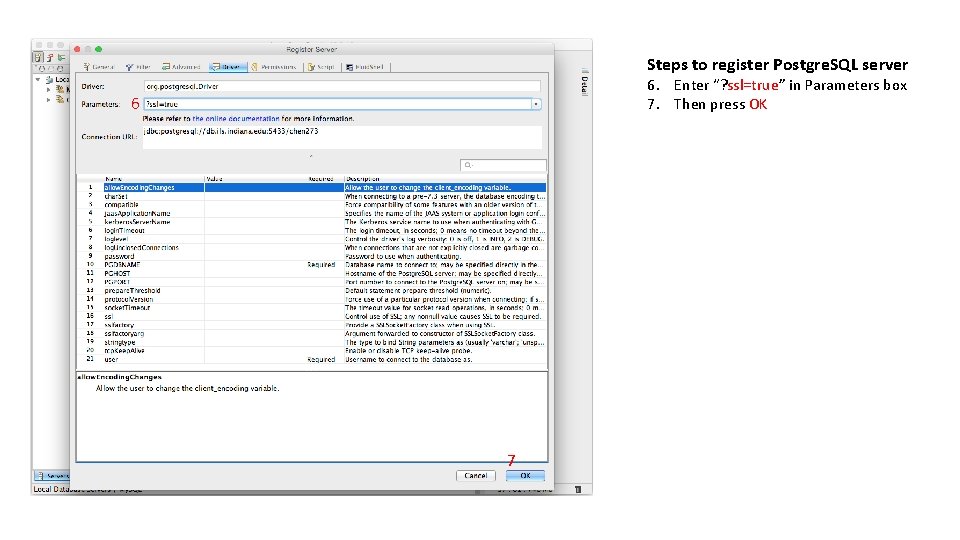The image size is (960, 540).
Task: Open the Permissions tab
Action: coord(274,67)
